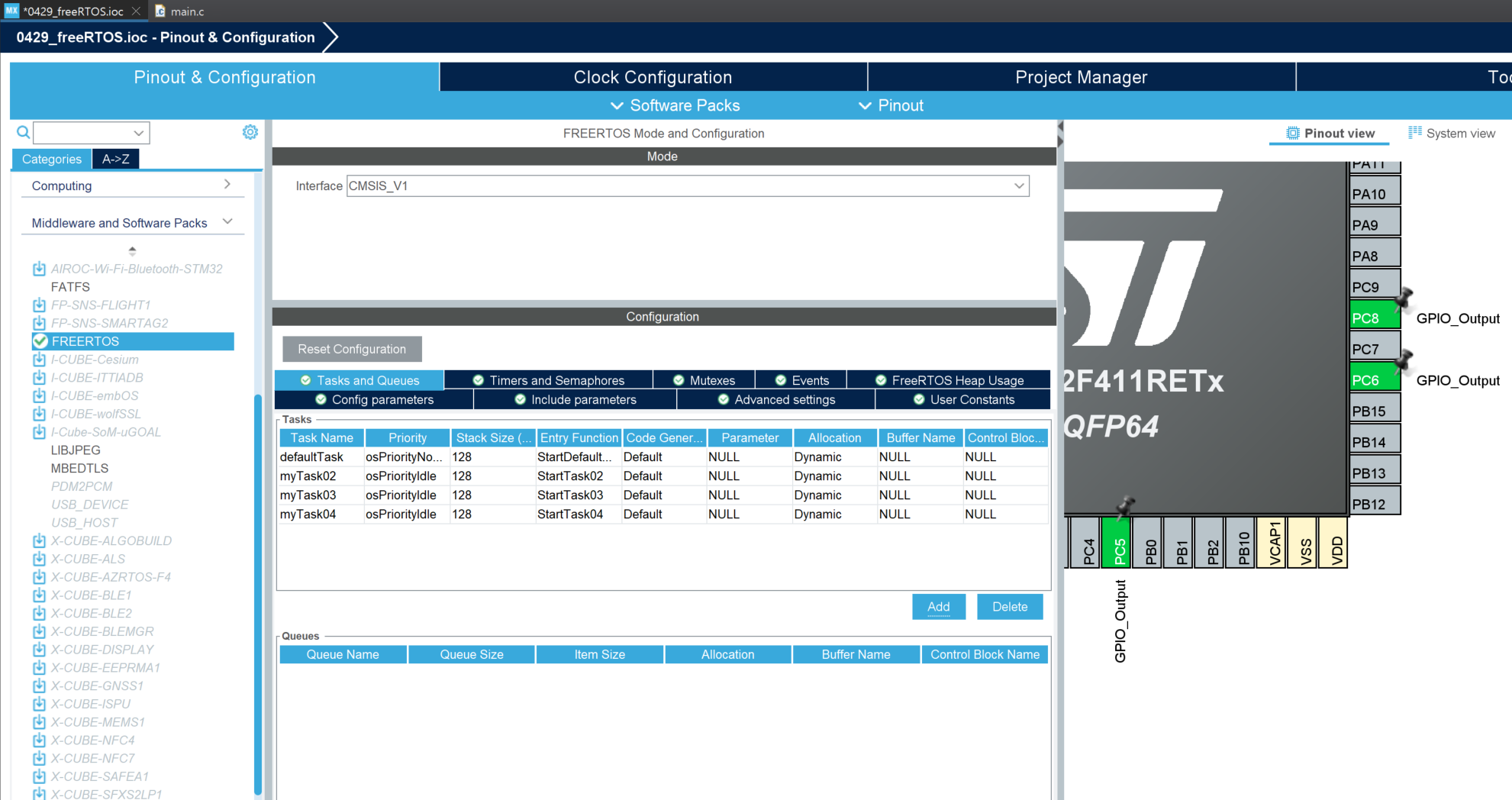Click the download icon beside X-CUBE-MEMS1
The image size is (1512, 800).
[x=39, y=722]
